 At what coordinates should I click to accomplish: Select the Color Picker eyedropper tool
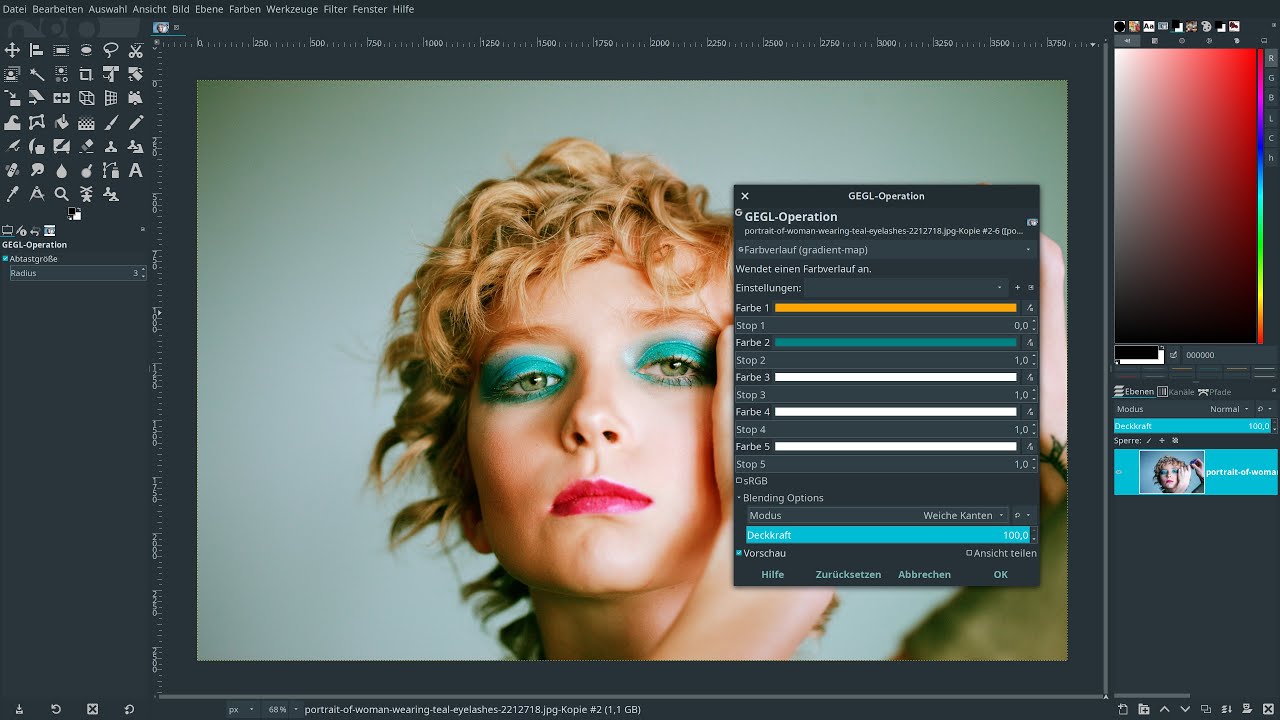point(12,195)
